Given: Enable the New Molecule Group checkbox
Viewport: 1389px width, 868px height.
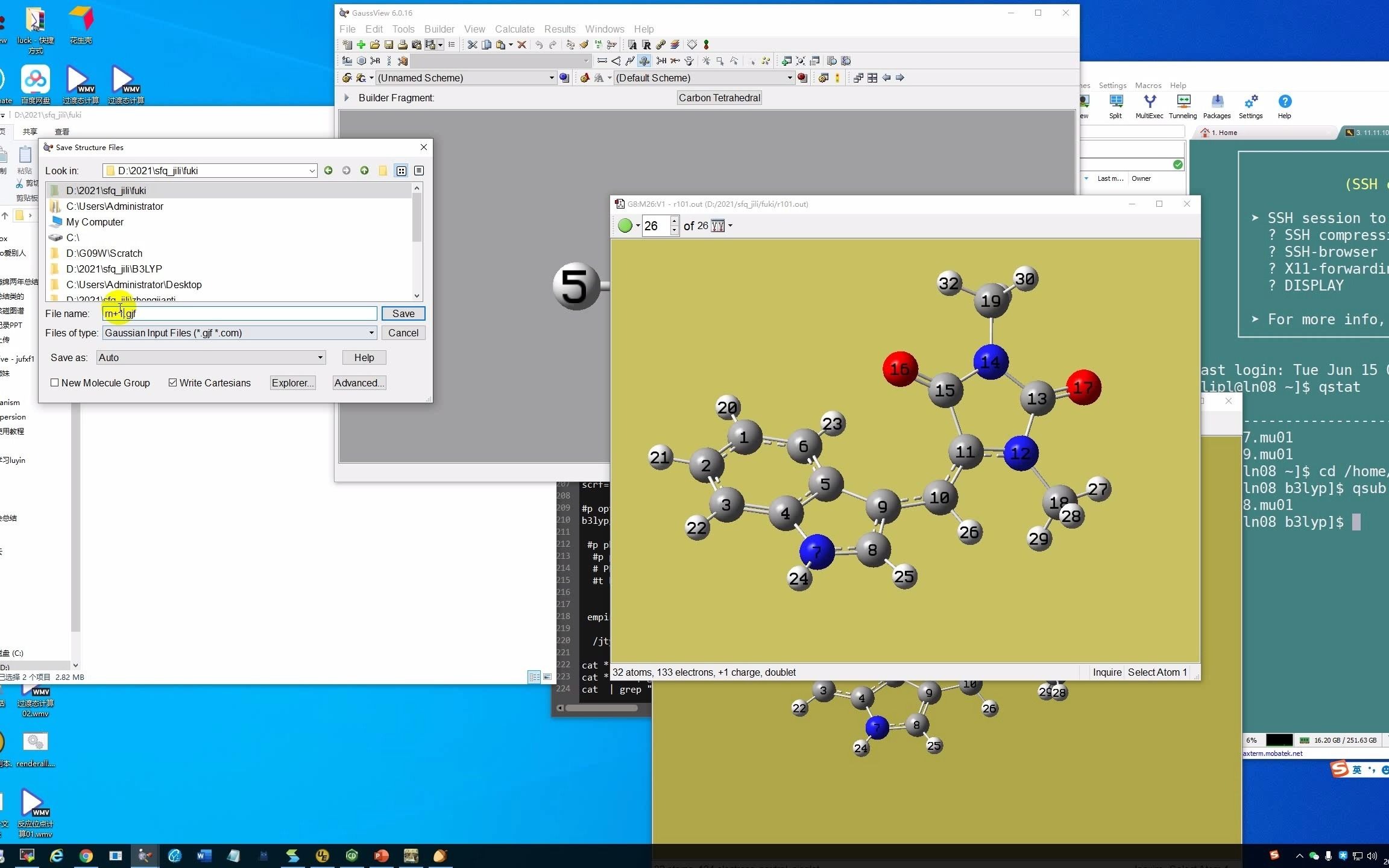Looking at the screenshot, I should tap(55, 383).
